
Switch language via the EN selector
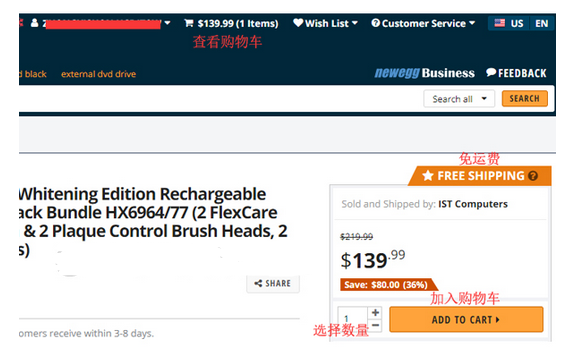pyautogui.click(x=541, y=23)
